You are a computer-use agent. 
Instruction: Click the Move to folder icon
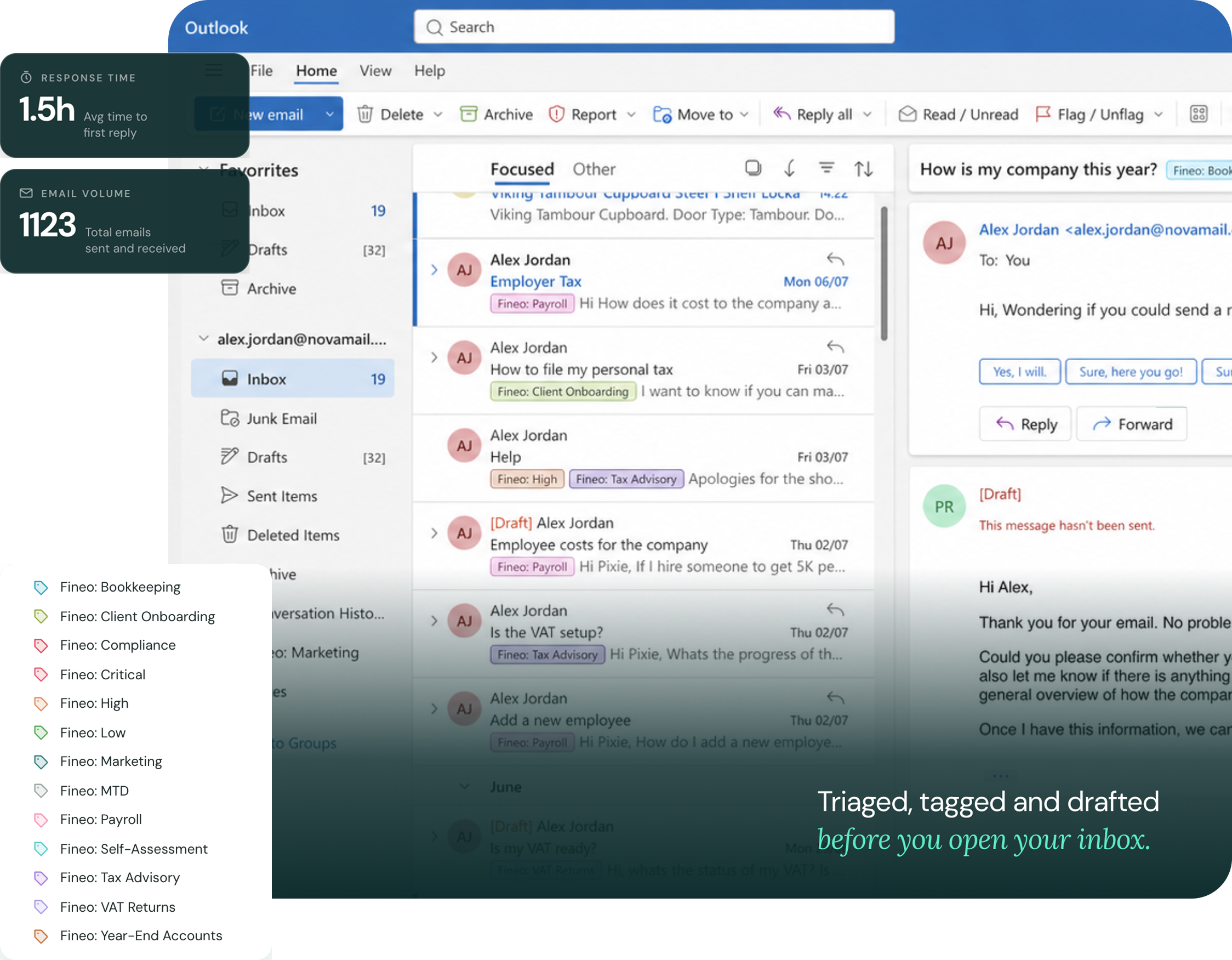[x=661, y=114]
